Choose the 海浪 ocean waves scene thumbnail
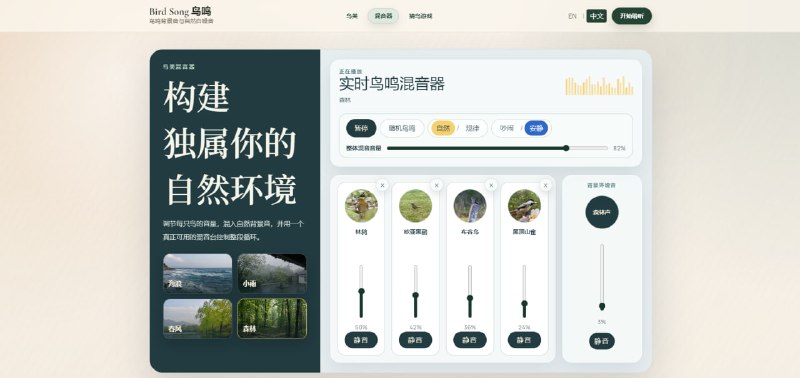The image size is (800, 378). click(x=197, y=273)
